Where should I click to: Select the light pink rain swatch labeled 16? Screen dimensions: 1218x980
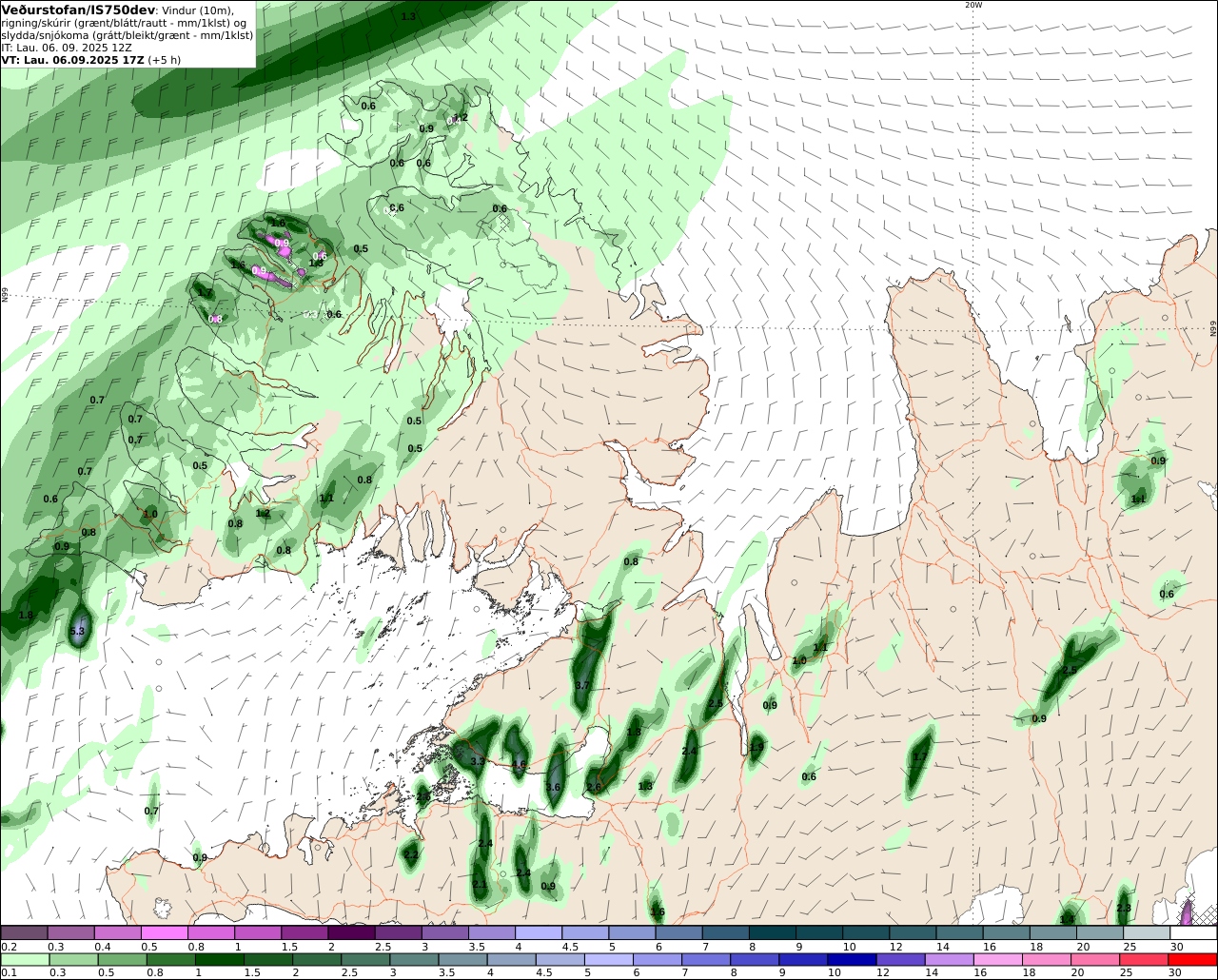[x=998, y=960]
